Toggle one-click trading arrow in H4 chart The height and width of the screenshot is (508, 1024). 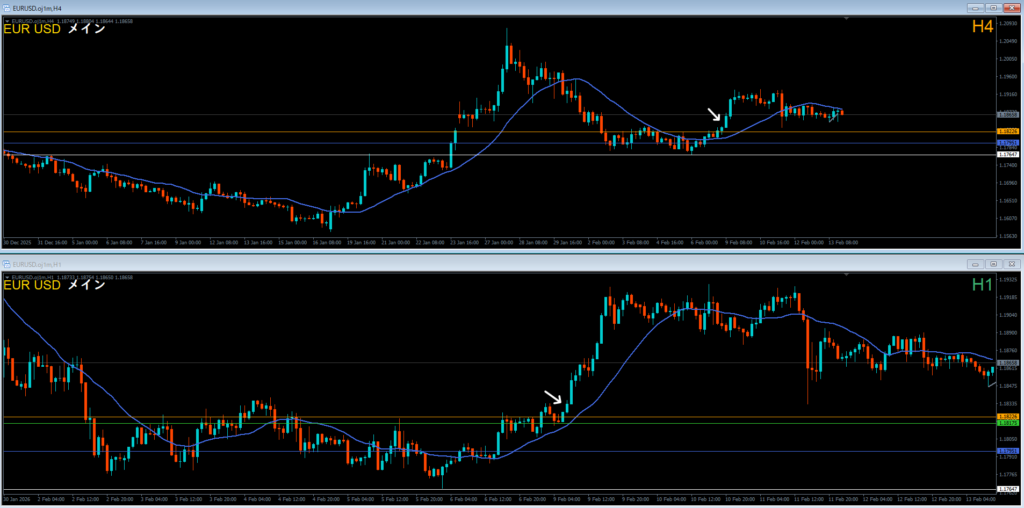7,21
